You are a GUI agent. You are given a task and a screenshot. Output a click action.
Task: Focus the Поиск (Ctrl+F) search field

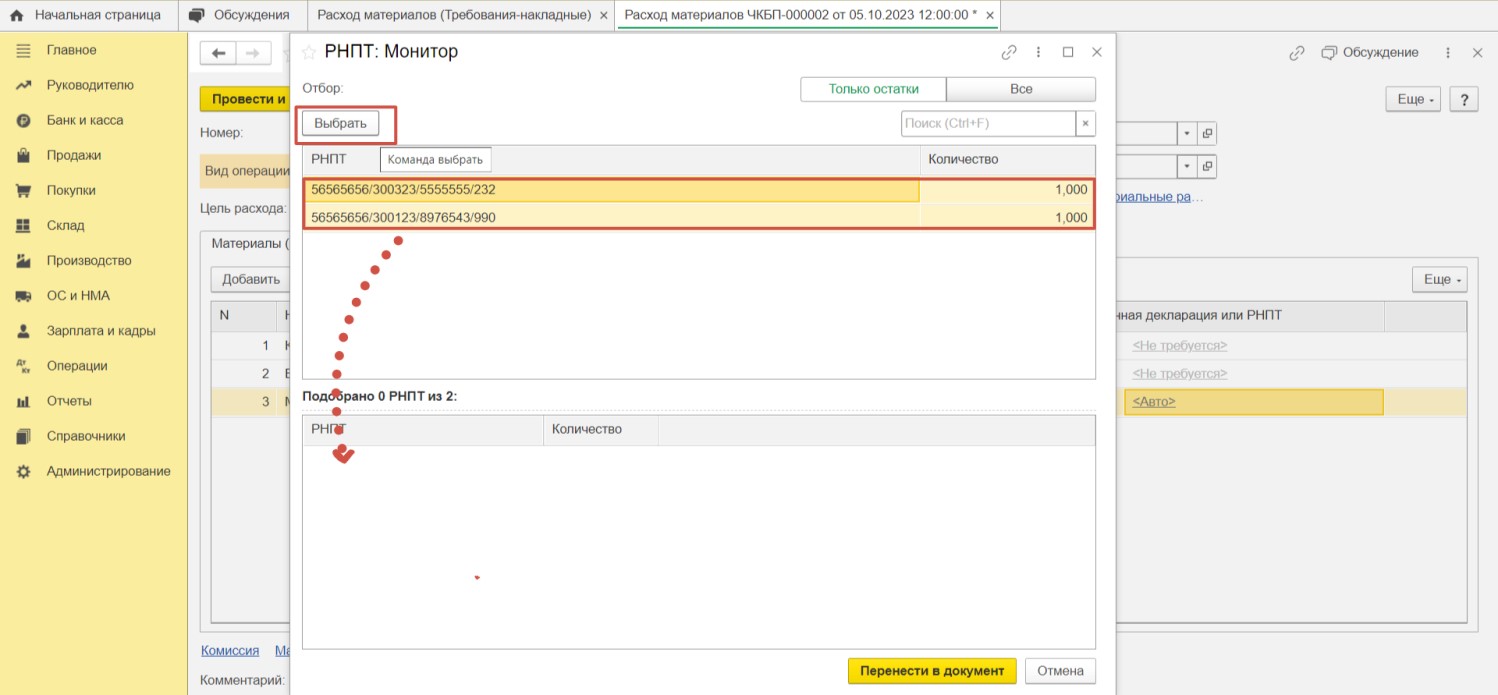(x=988, y=124)
